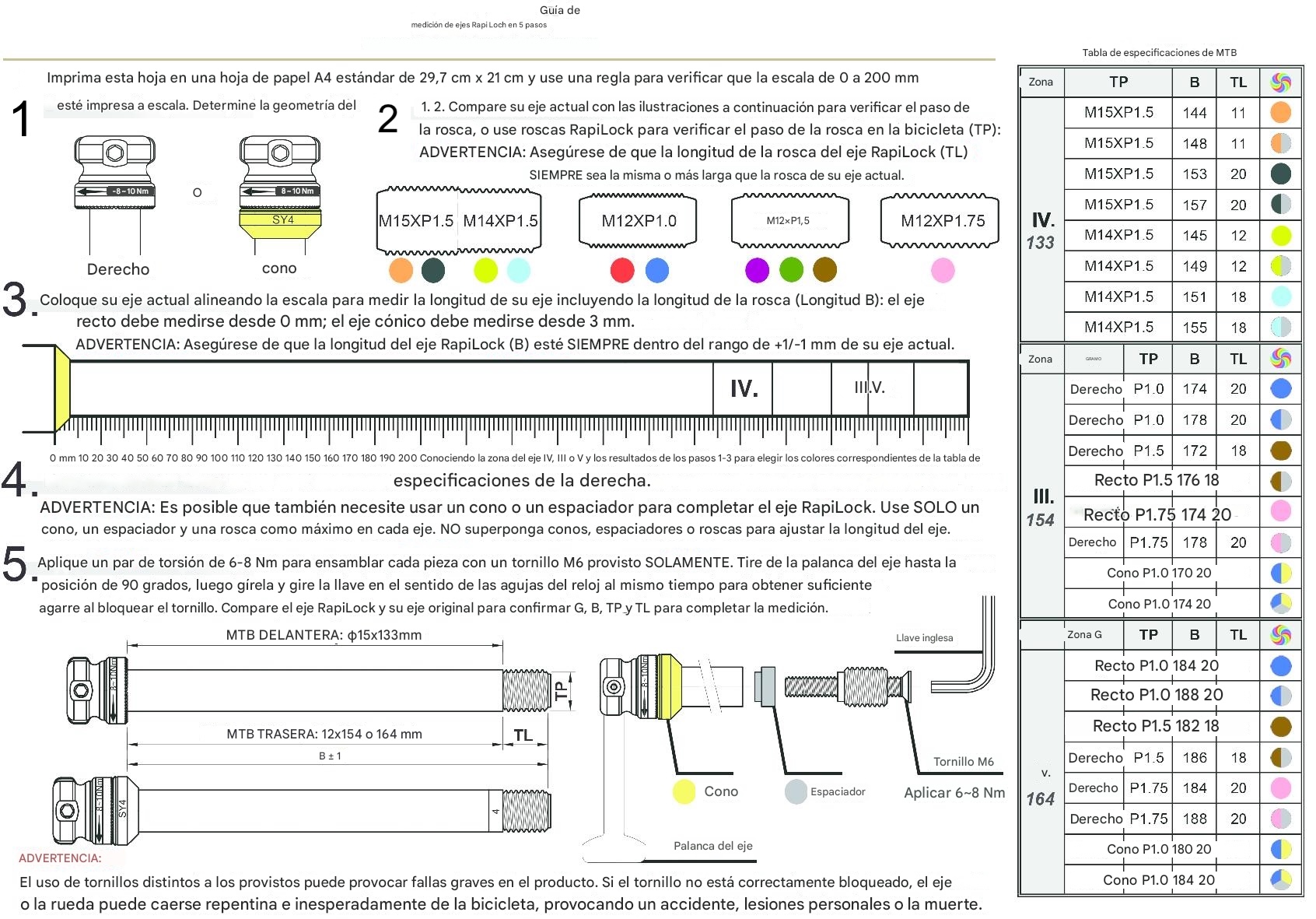Click the 'Tornillo M6' label
Image resolution: width=1316 pixels, height=919 pixels.
(x=963, y=762)
